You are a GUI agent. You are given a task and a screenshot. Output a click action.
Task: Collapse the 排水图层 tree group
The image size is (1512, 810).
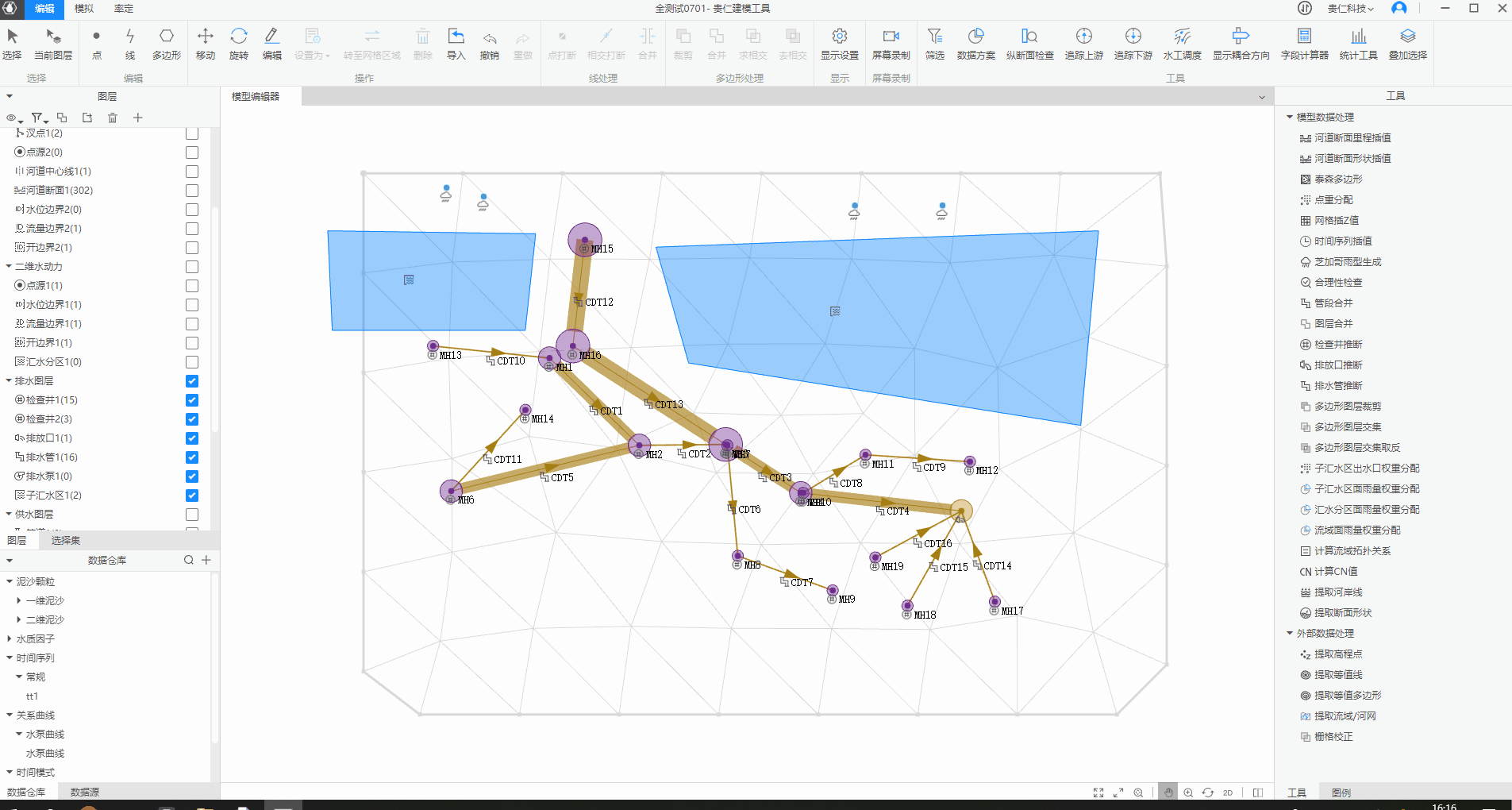pyautogui.click(x=9, y=380)
